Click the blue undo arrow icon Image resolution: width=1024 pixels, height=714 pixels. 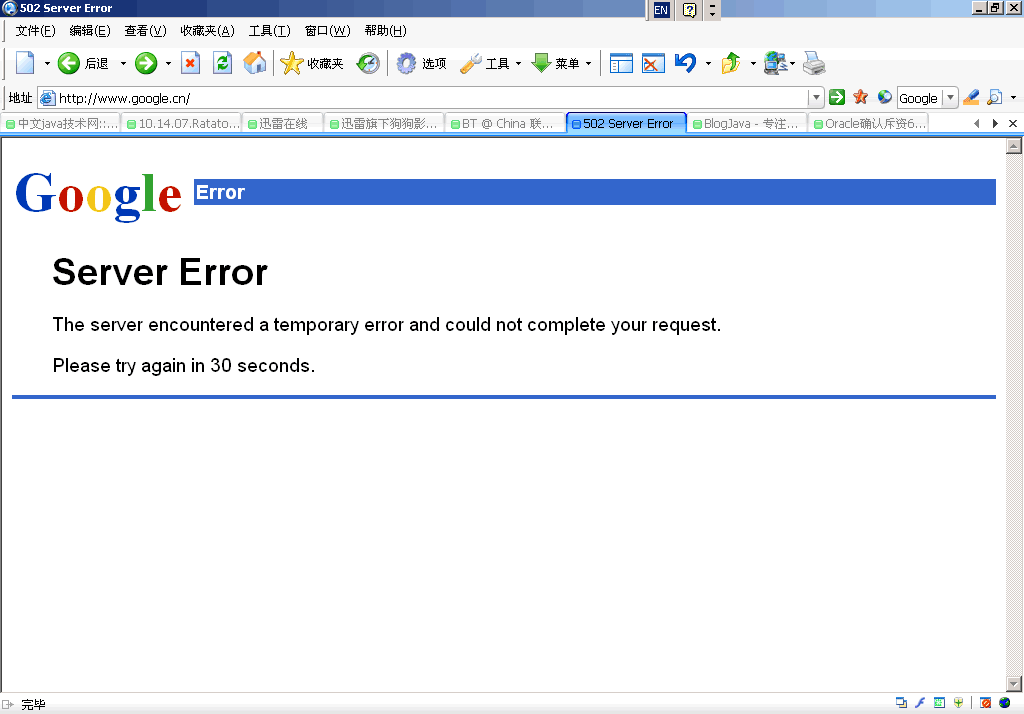click(686, 63)
